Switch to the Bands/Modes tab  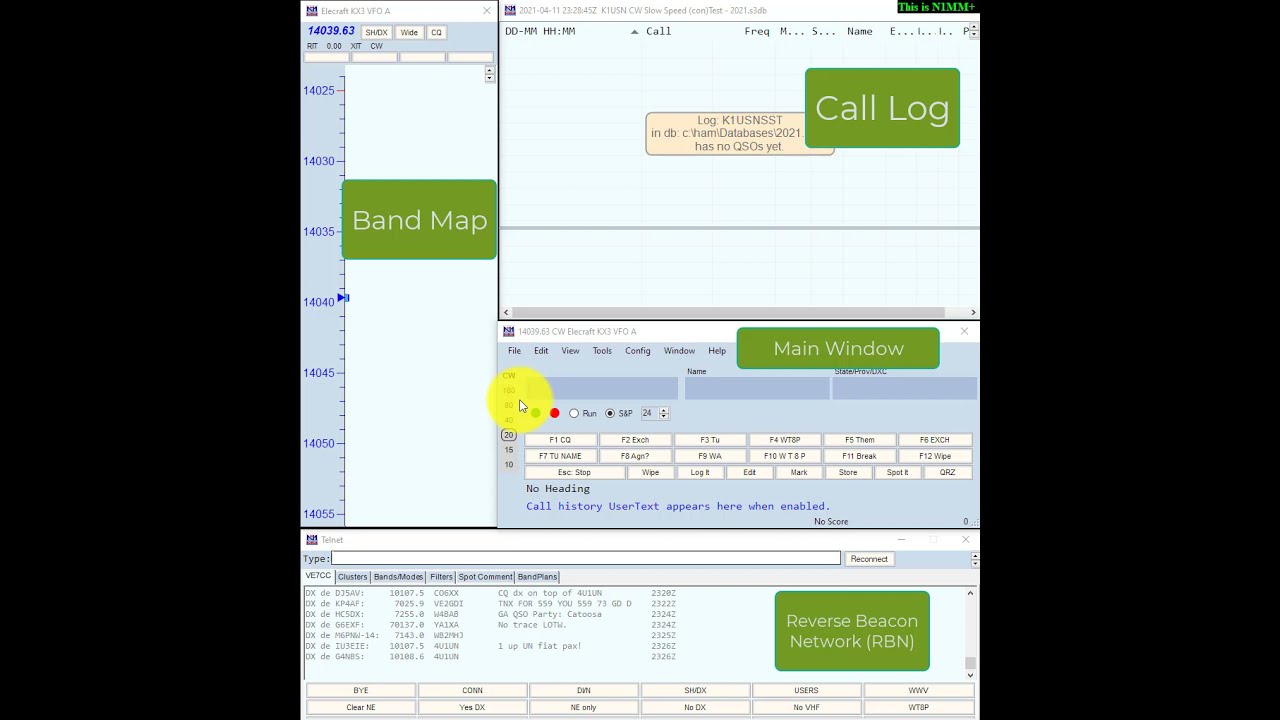click(x=398, y=577)
